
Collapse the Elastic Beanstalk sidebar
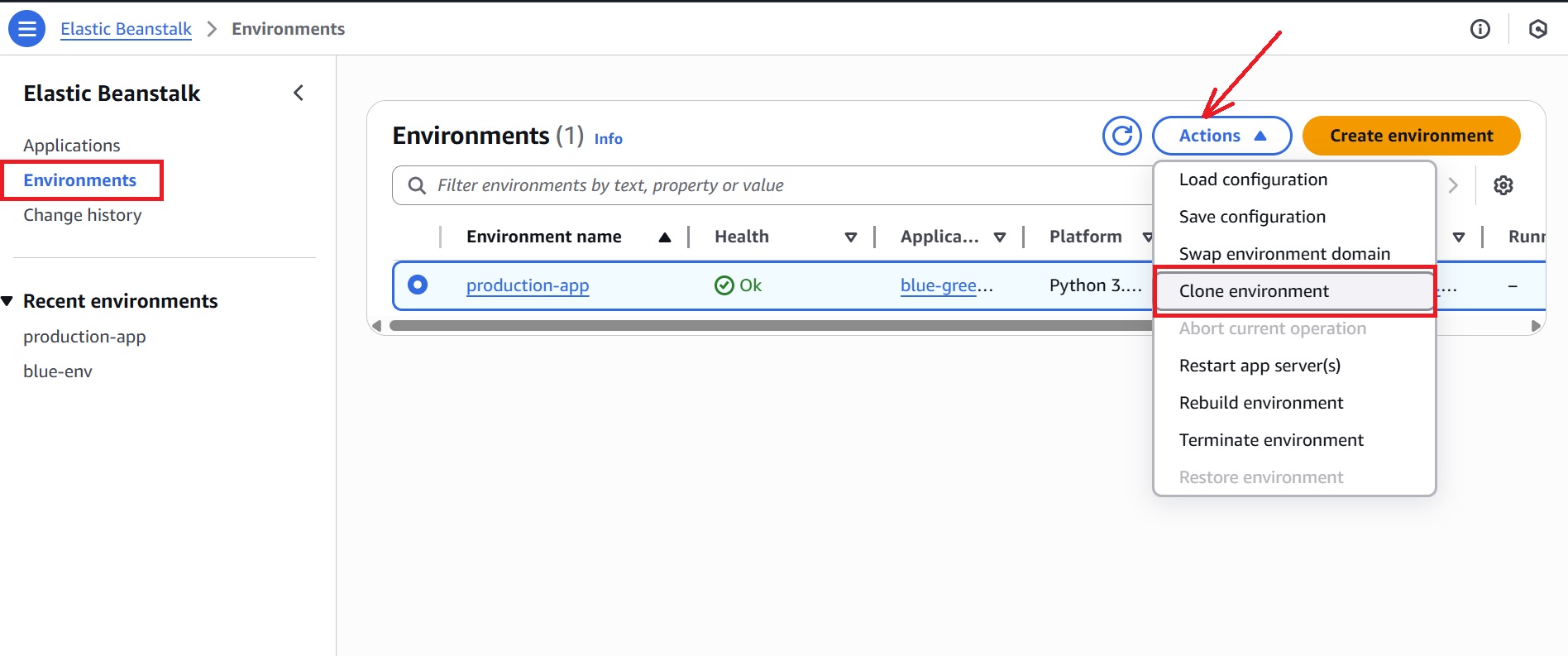[x=299, y=93]
